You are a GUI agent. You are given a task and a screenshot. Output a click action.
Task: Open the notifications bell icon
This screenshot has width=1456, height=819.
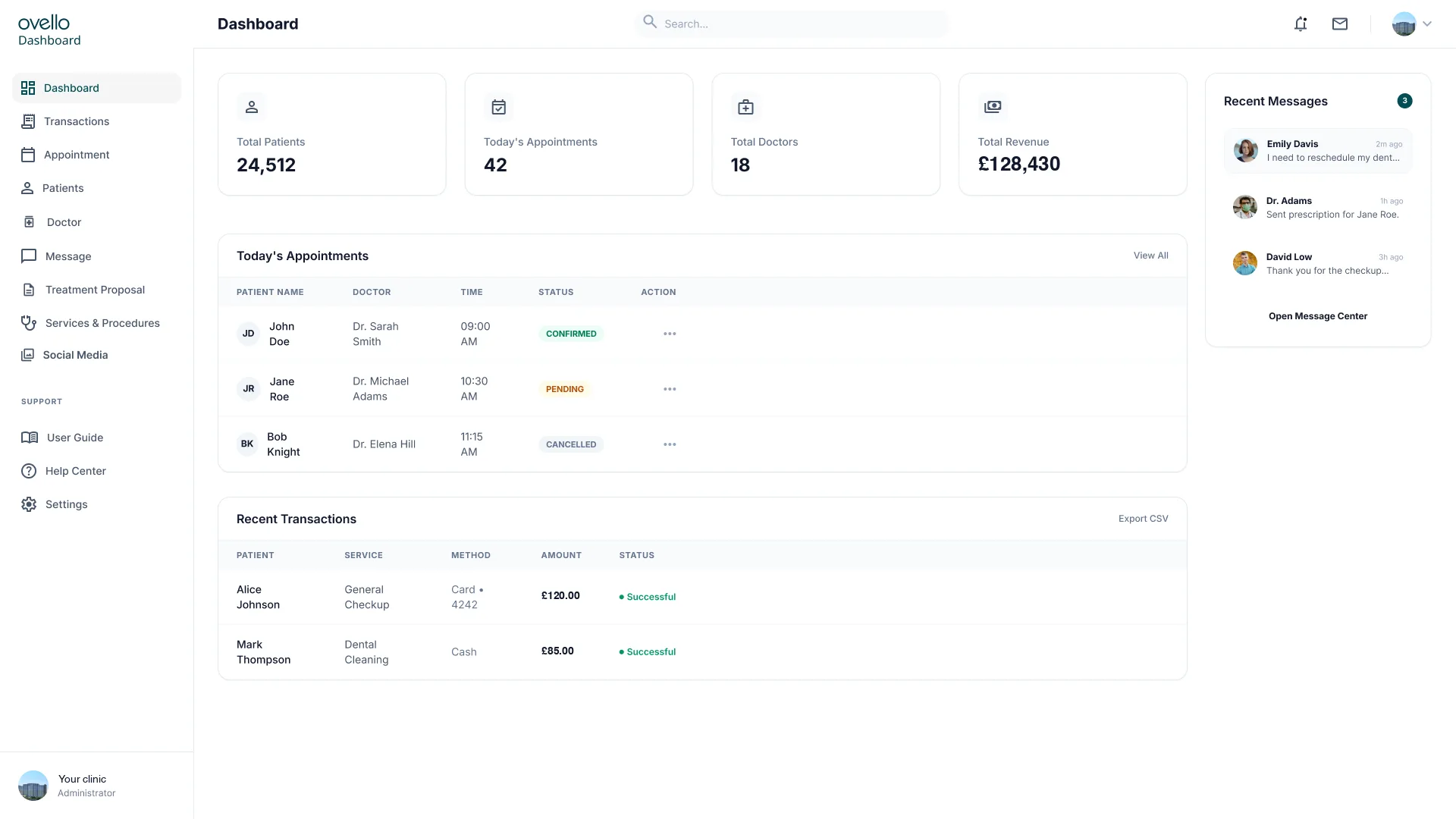[1301, 24]
